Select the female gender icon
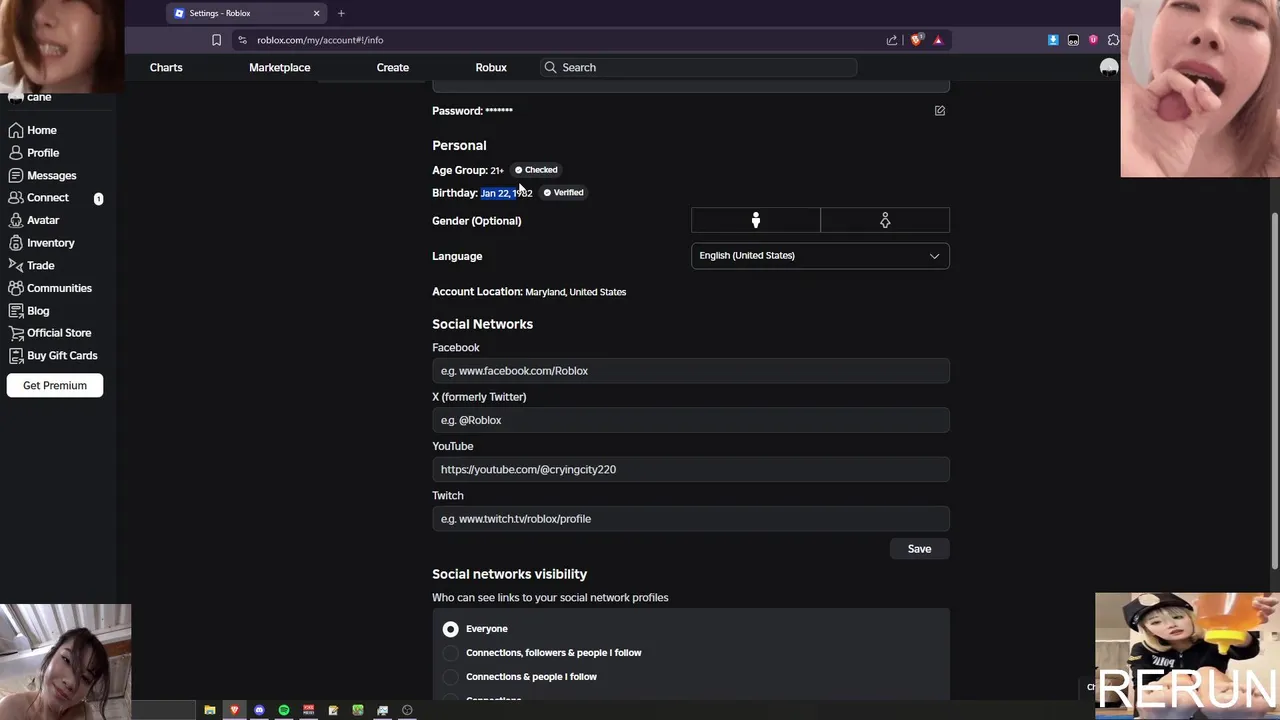 click(x=885, y=220)
